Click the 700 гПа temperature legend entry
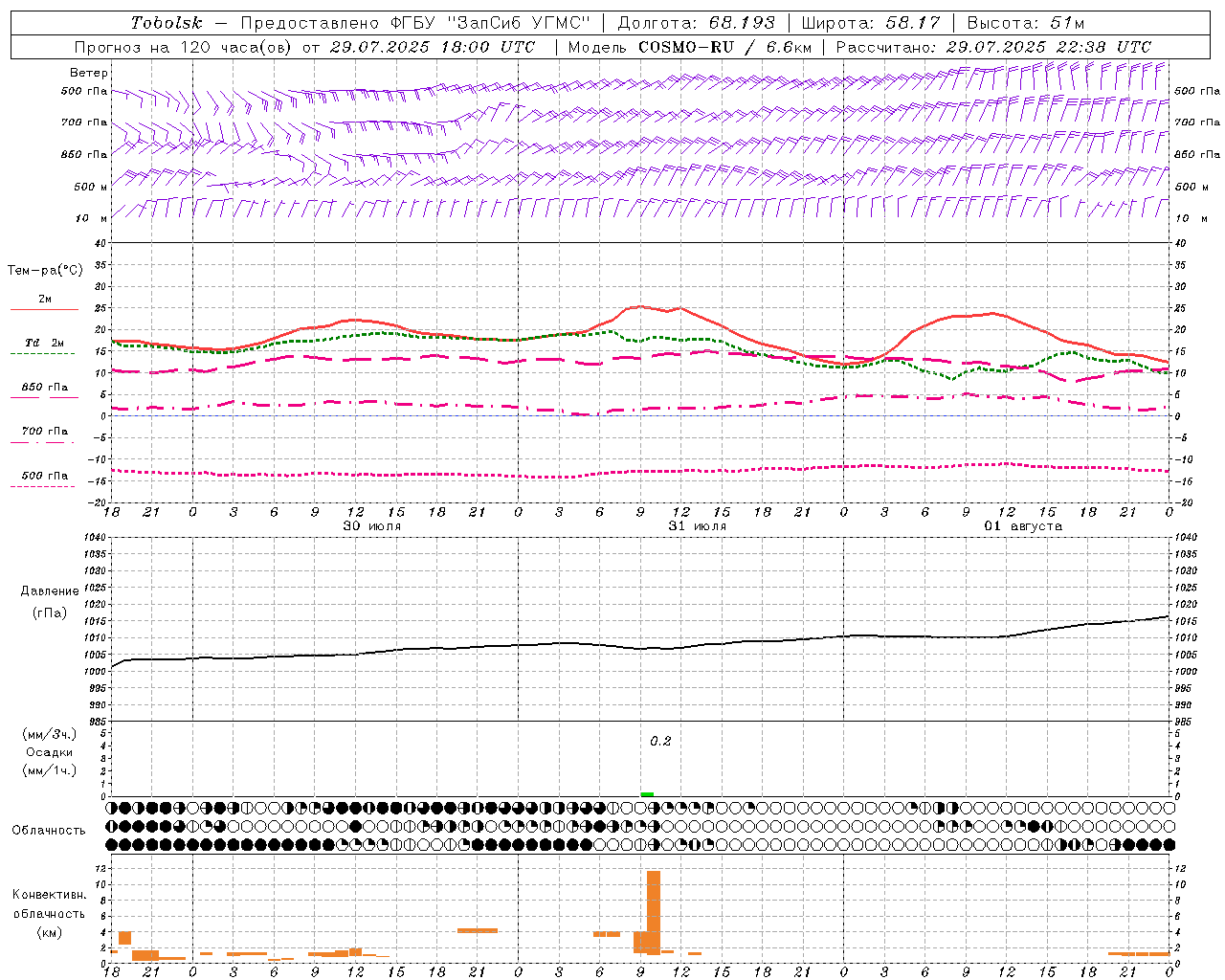This screenshot has width=1225, height=980. (x=45, y=432)
